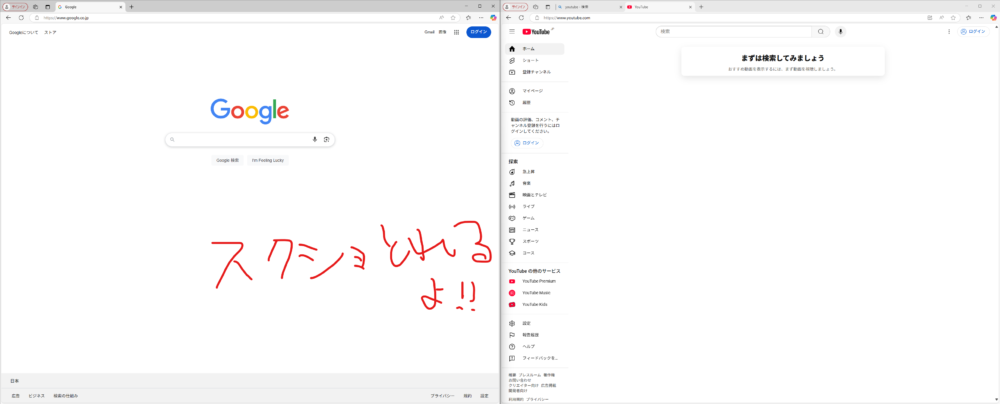Open ショート in YouTube sidebar

[x=534, y=60]
